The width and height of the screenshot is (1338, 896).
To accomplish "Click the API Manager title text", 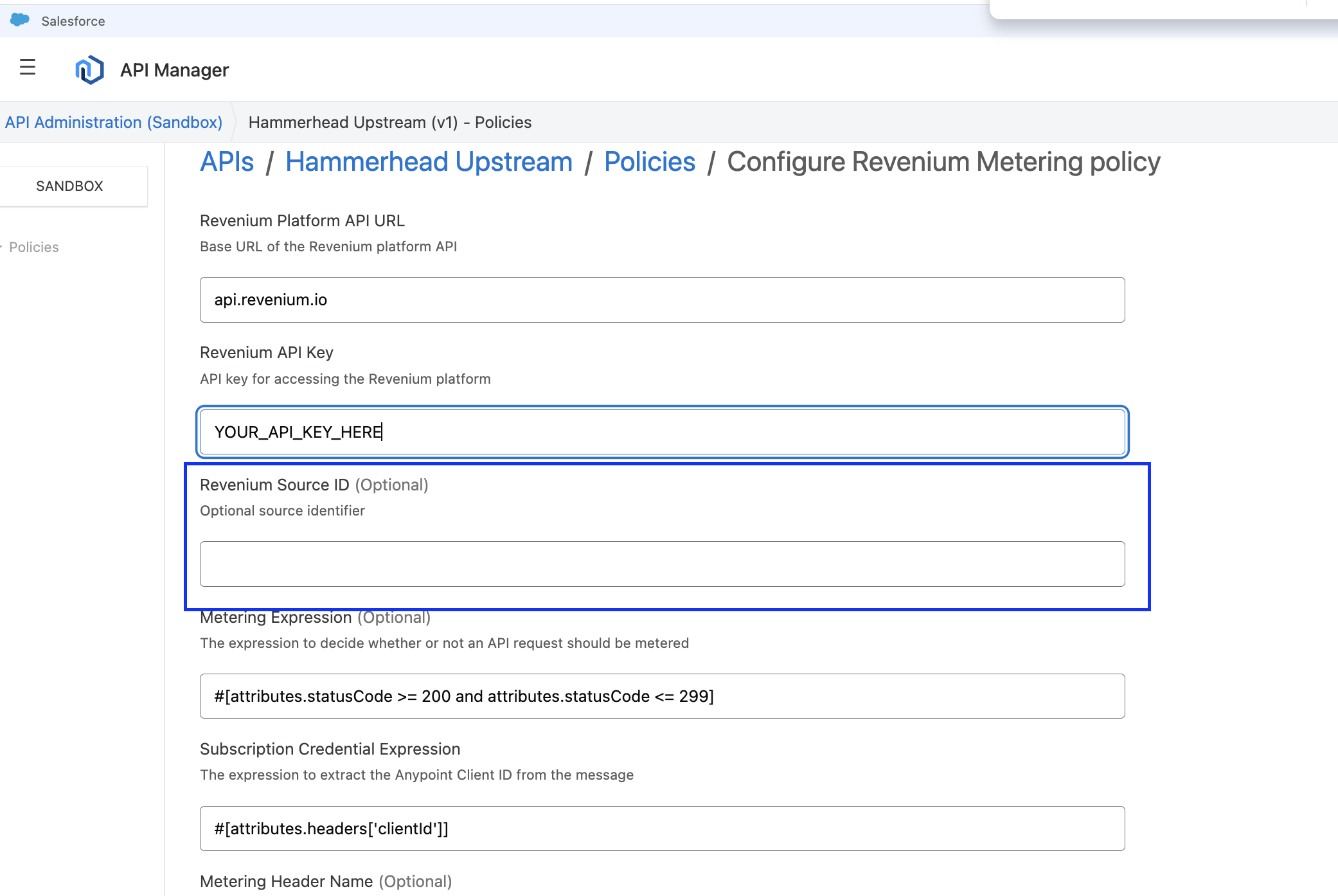I will point(174,70).
